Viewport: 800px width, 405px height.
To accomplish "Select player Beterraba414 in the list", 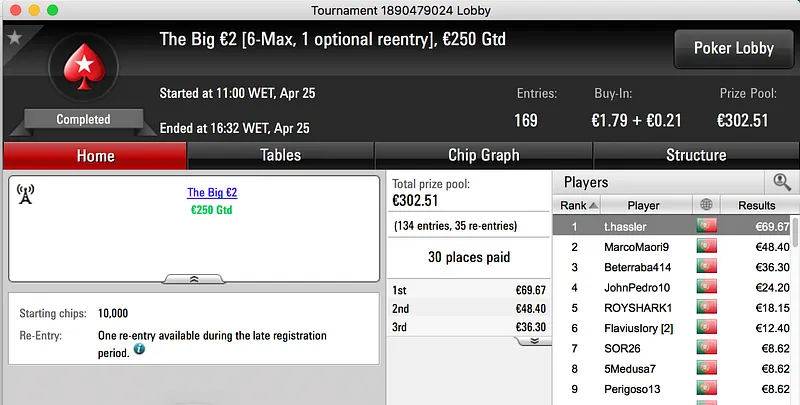I will click(x=643, y=267).
